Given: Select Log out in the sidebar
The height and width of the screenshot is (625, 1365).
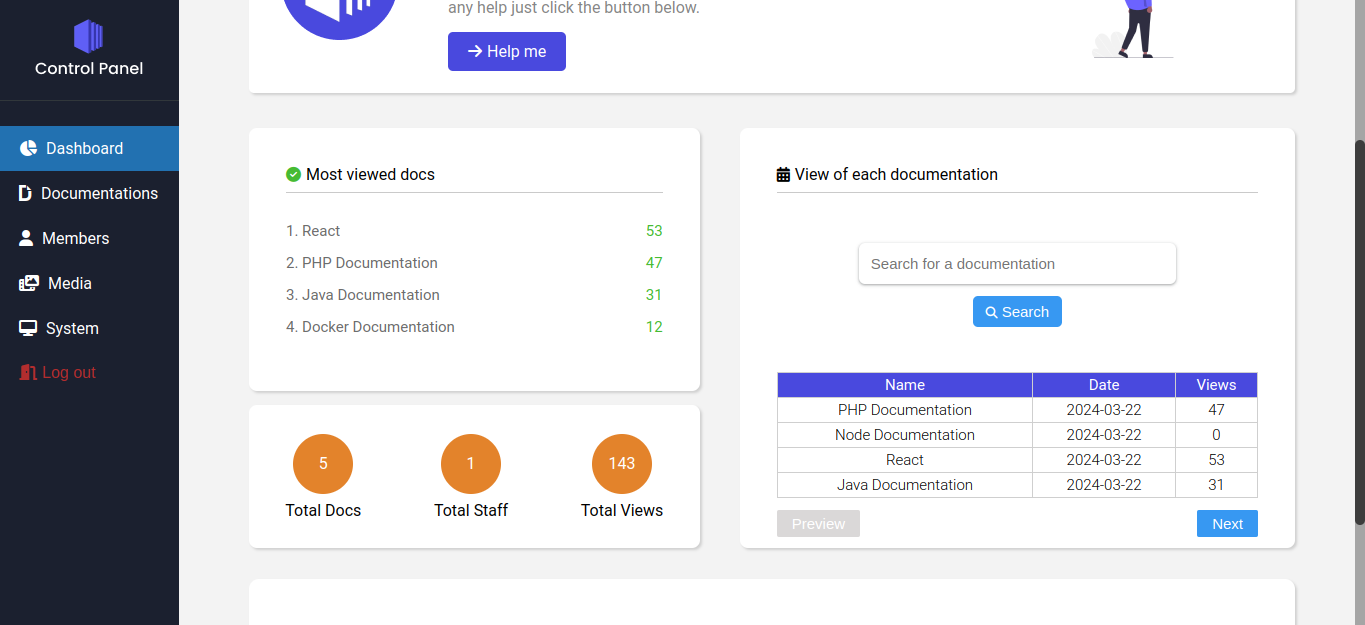Looking at the screenshot, I should (89, 372).
